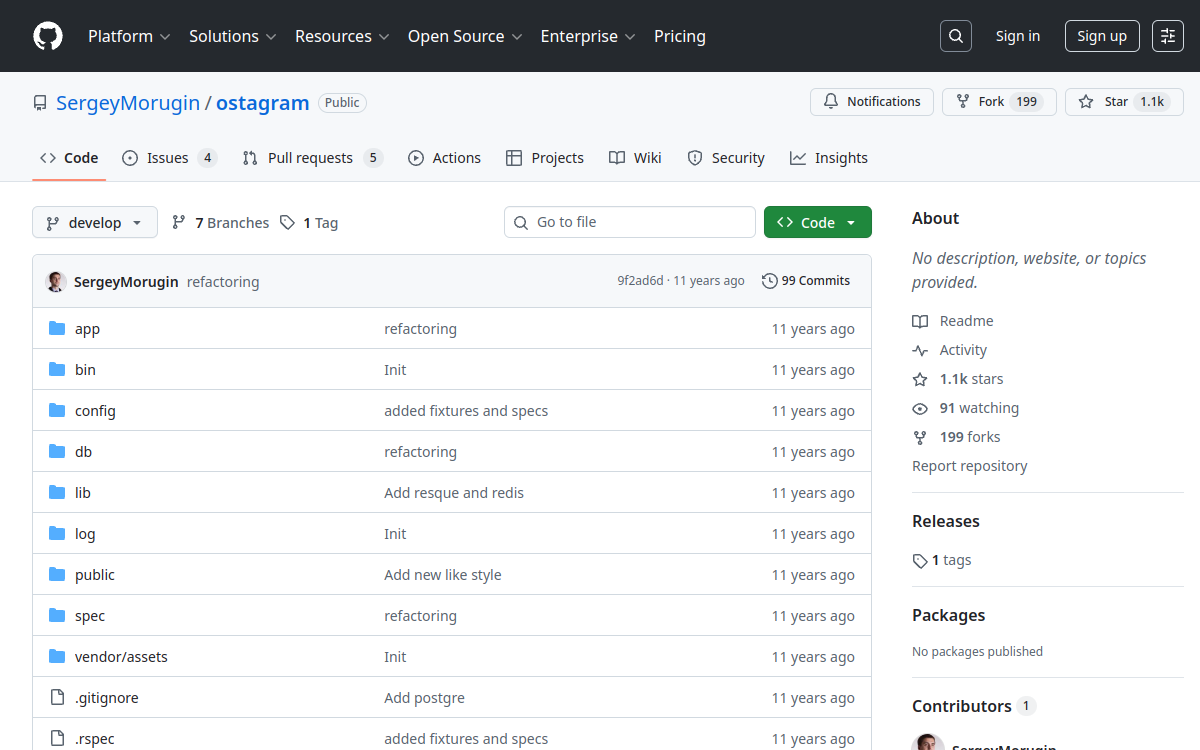Open the Report repository link
Screen dimensions: 1200x750
click(x=969, y=466)
